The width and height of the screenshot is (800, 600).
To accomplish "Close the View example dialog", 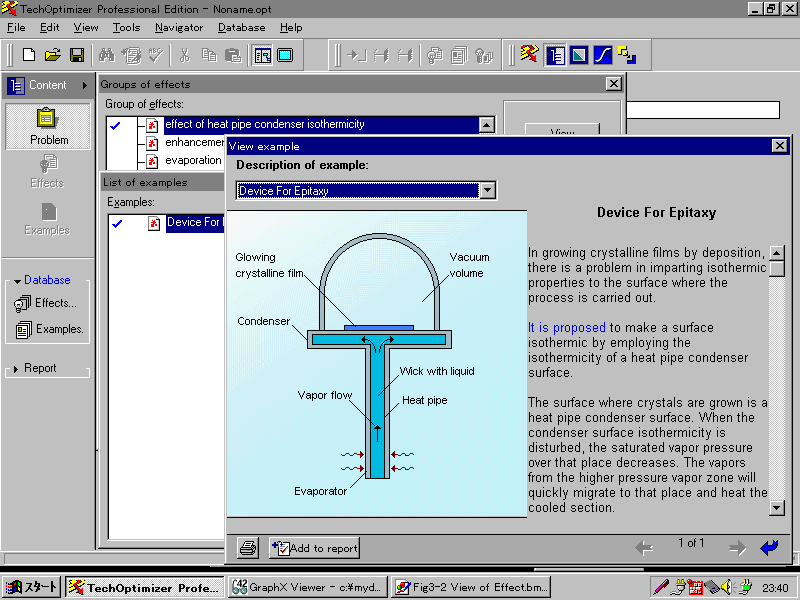I will [x=780, y=146].
